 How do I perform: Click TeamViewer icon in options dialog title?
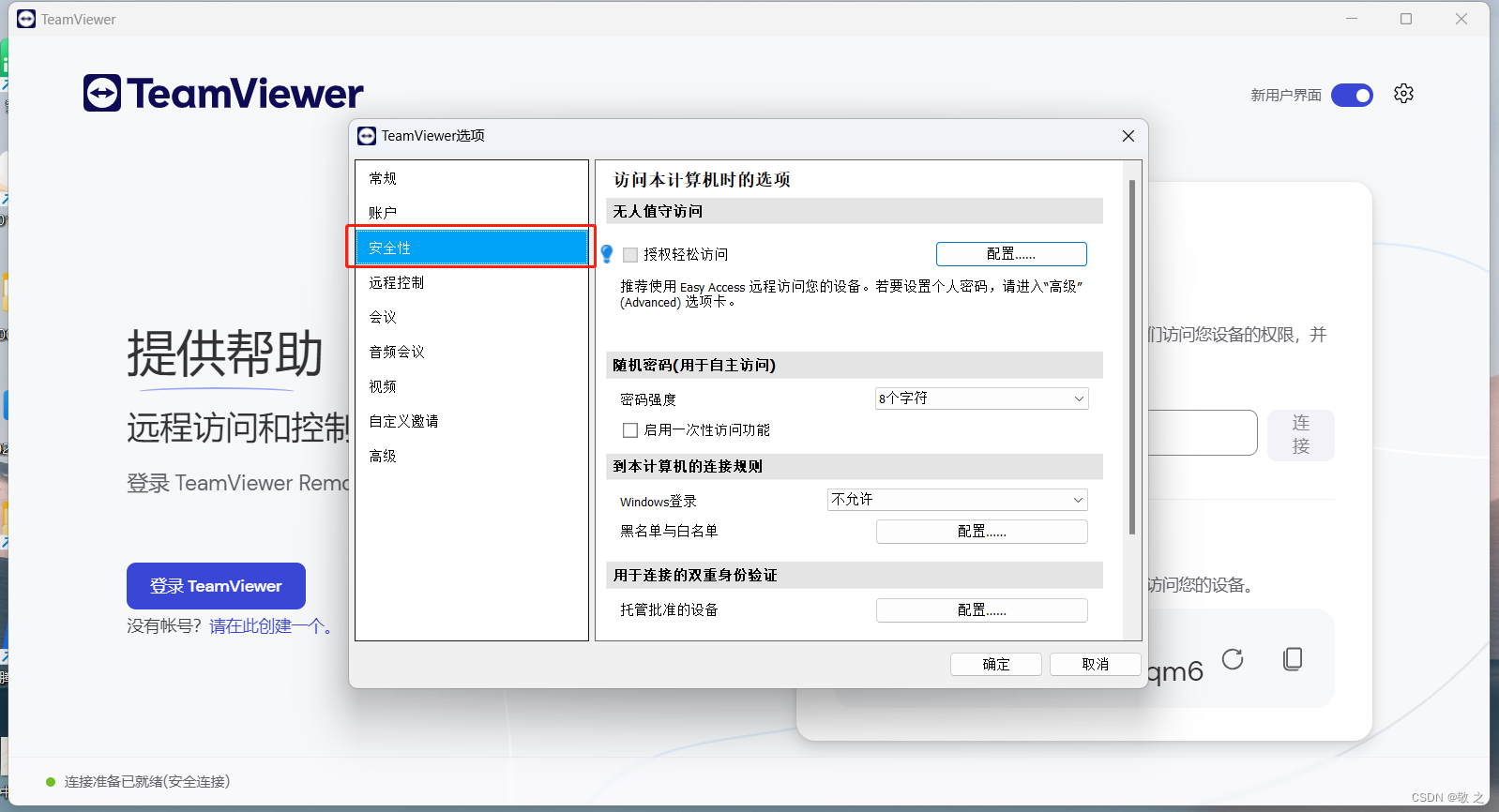[367, 136]
